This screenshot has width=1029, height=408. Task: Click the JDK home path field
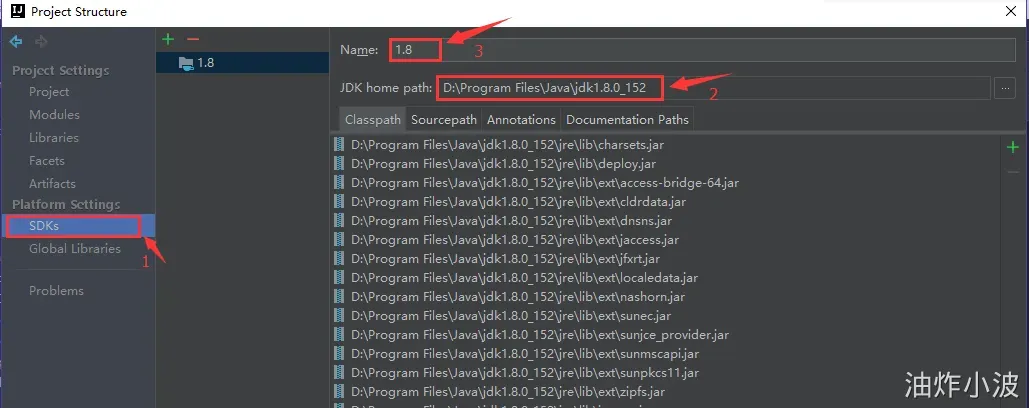tap(713, 88)
